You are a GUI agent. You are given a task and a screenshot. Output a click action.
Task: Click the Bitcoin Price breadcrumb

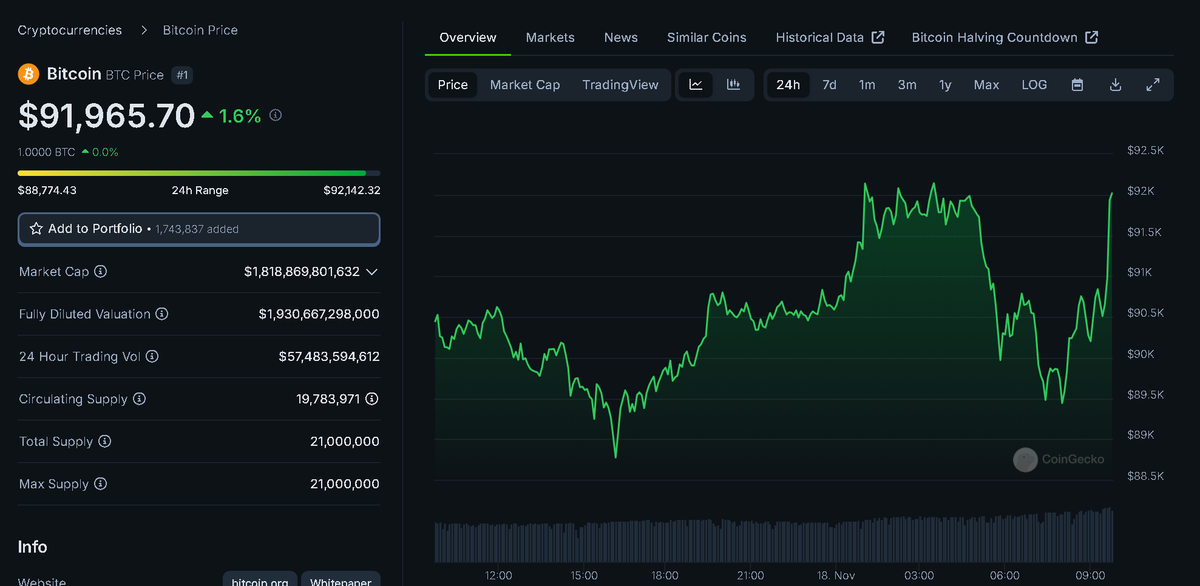(x=200, y=30)
